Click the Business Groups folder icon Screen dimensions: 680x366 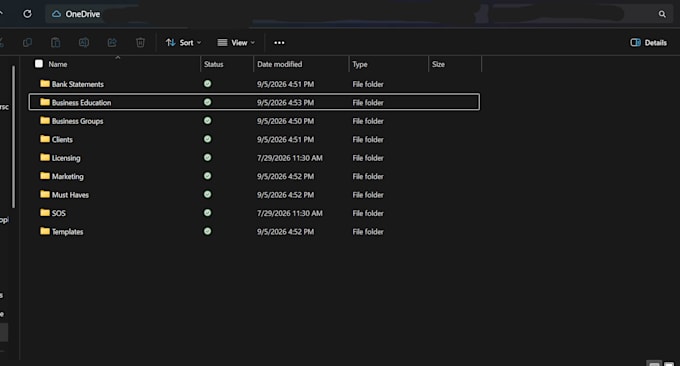45,120
